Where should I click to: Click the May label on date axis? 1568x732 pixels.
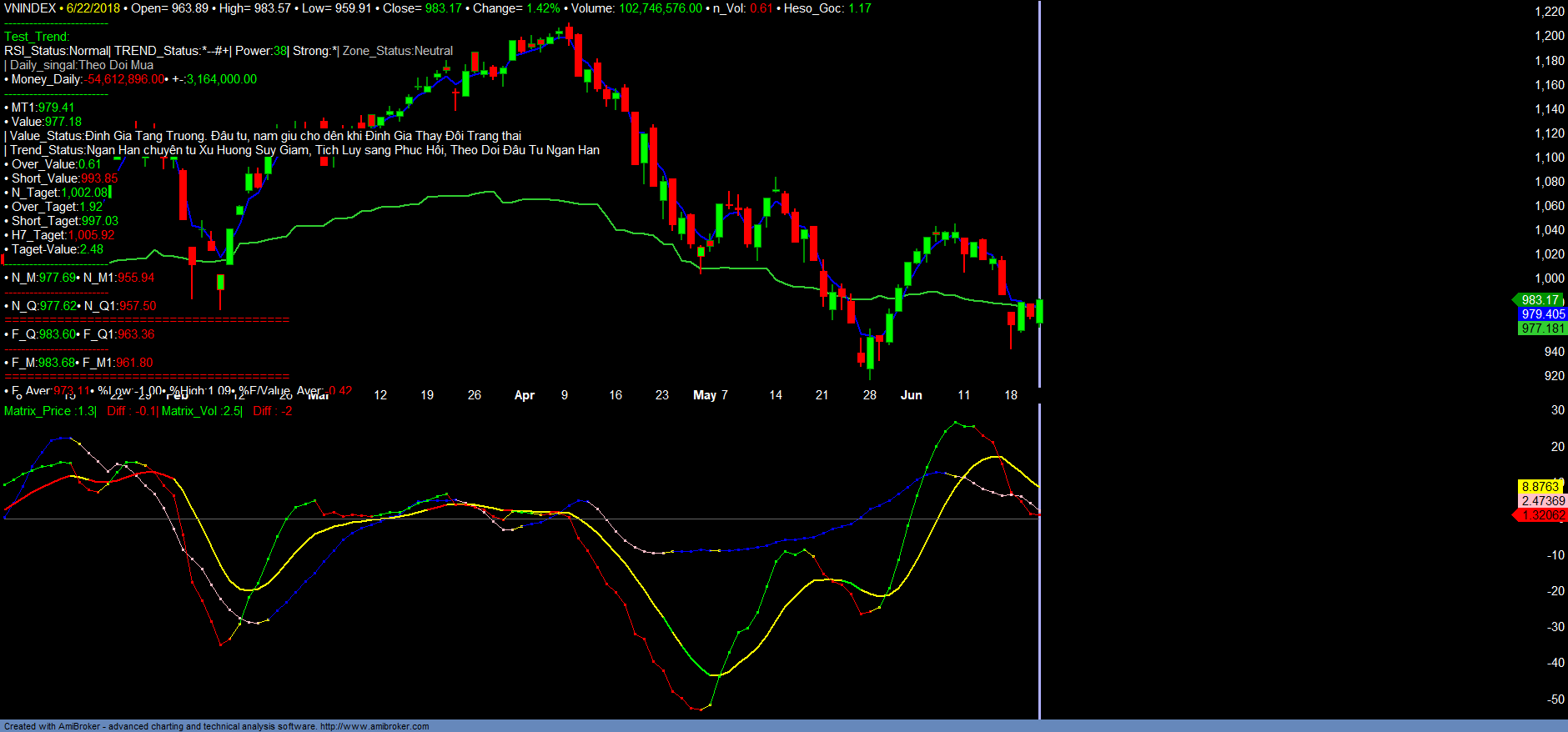pyautogui.click(x=704, y=395)
